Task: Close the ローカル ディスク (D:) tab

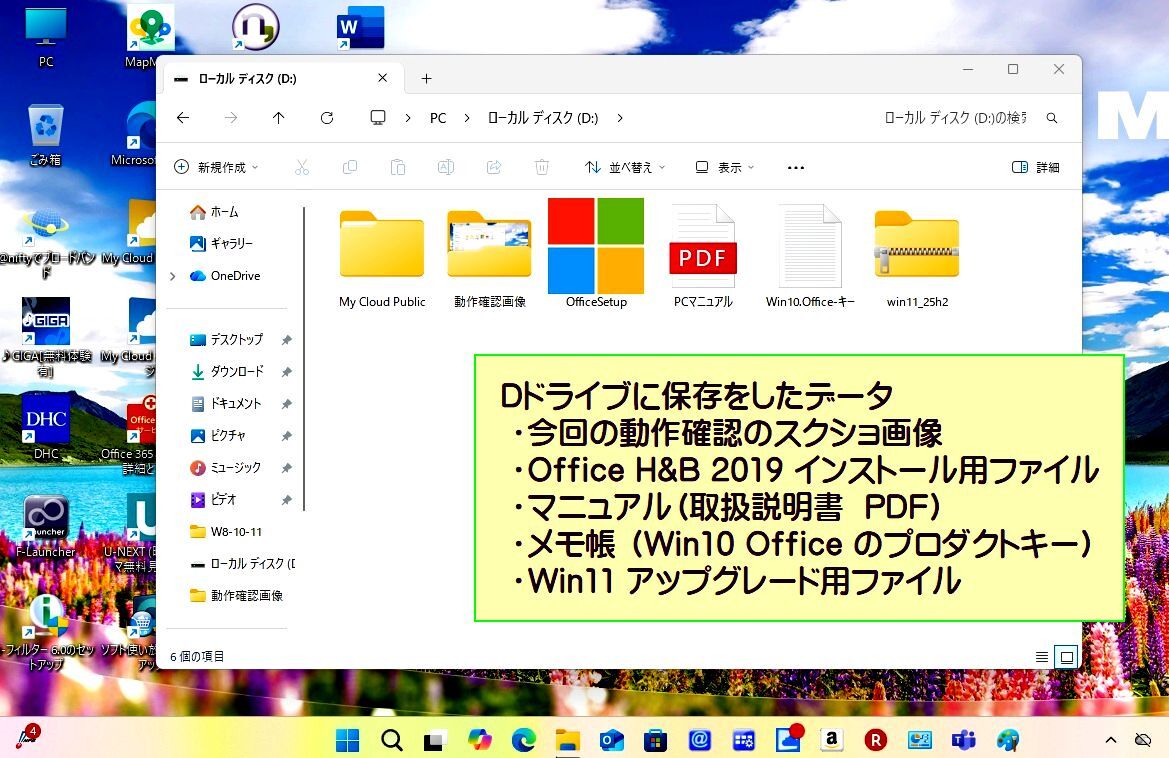Action: point(382,78)
